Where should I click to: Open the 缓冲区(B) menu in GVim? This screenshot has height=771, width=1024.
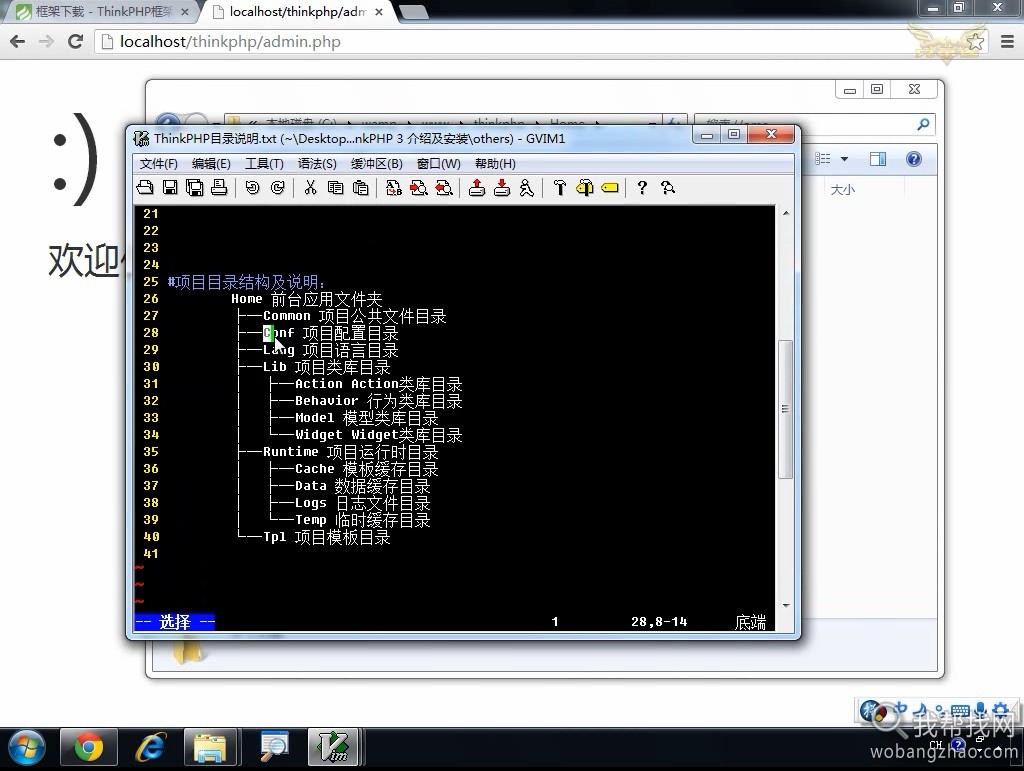[376, 164]
